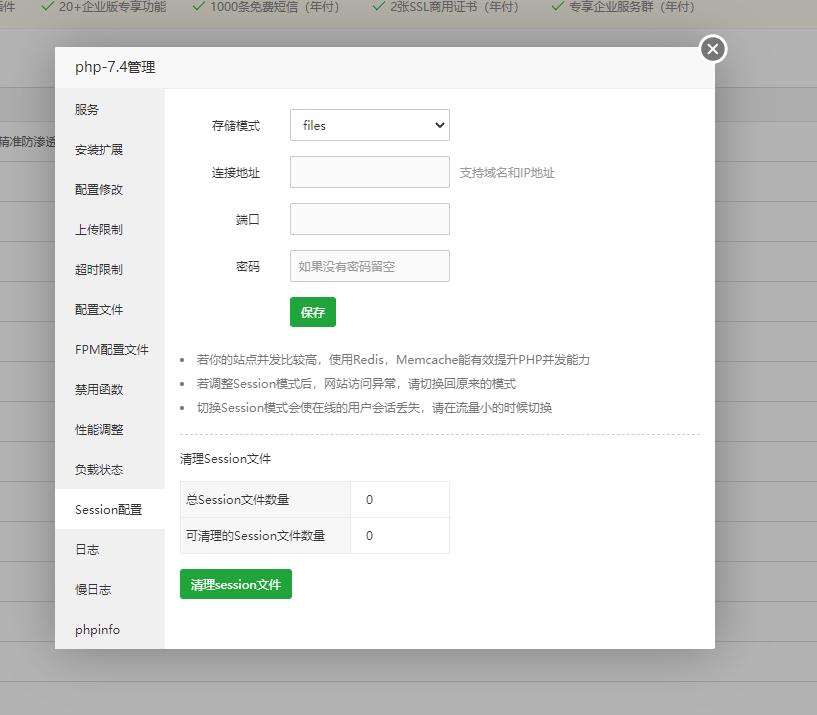Click the 专享企业服务群 text in the background page
817x715 pixels.
[x=632, y=7]
